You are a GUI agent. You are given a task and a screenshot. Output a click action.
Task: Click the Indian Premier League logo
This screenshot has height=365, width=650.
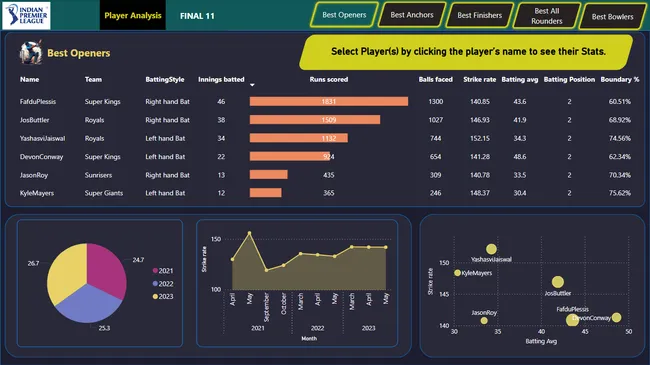tap(26, 15)
